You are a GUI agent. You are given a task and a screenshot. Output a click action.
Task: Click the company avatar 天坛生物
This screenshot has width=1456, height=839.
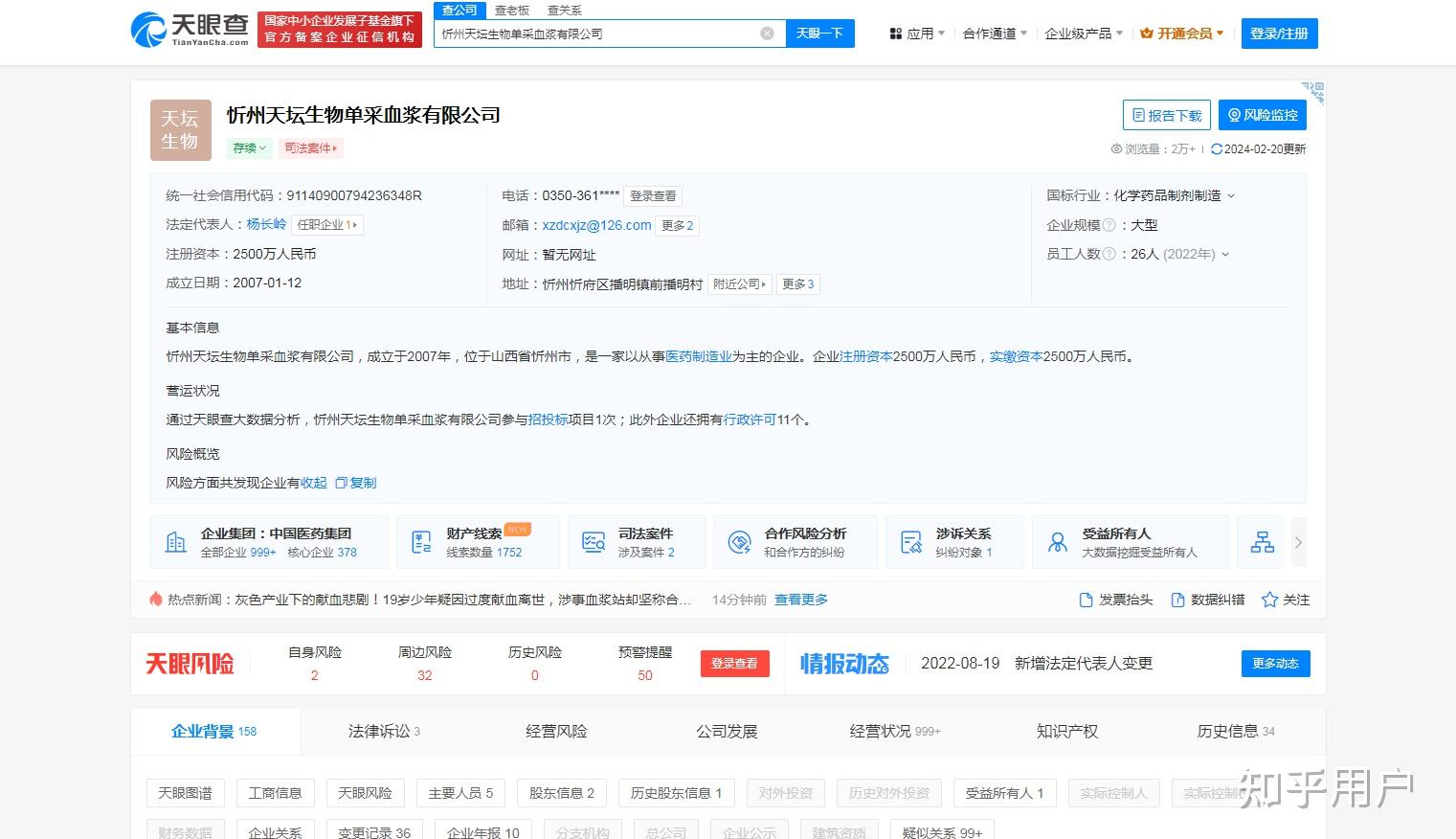coord(181,130)
